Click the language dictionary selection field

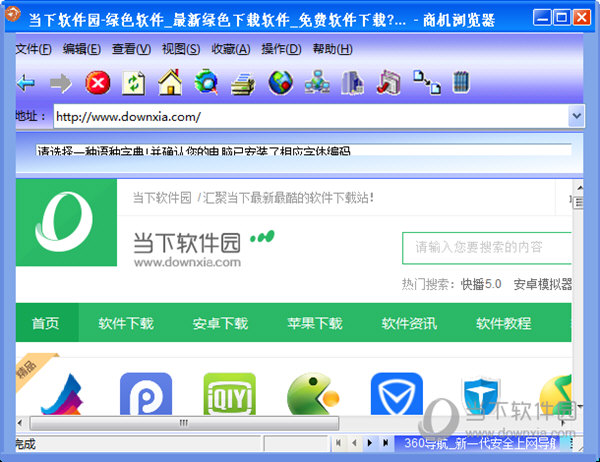click(x=304, y=150)
